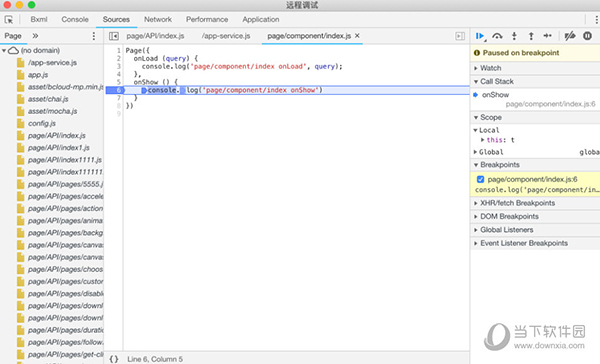Click the breakpoint marker on line 6
Screen dimensions: 600x364
115,90
